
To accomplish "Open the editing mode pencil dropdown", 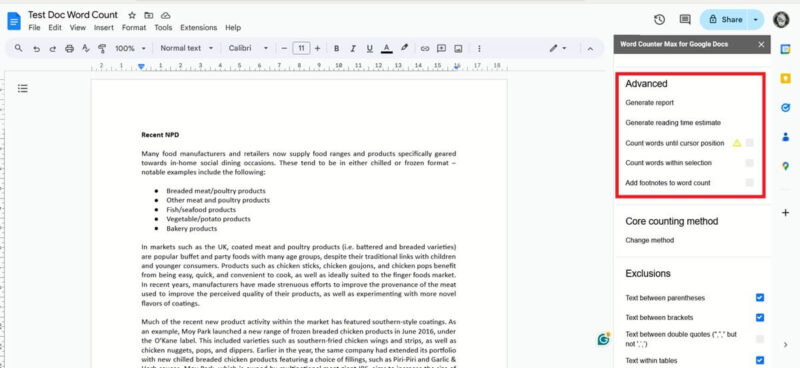I will click(558, 48).
